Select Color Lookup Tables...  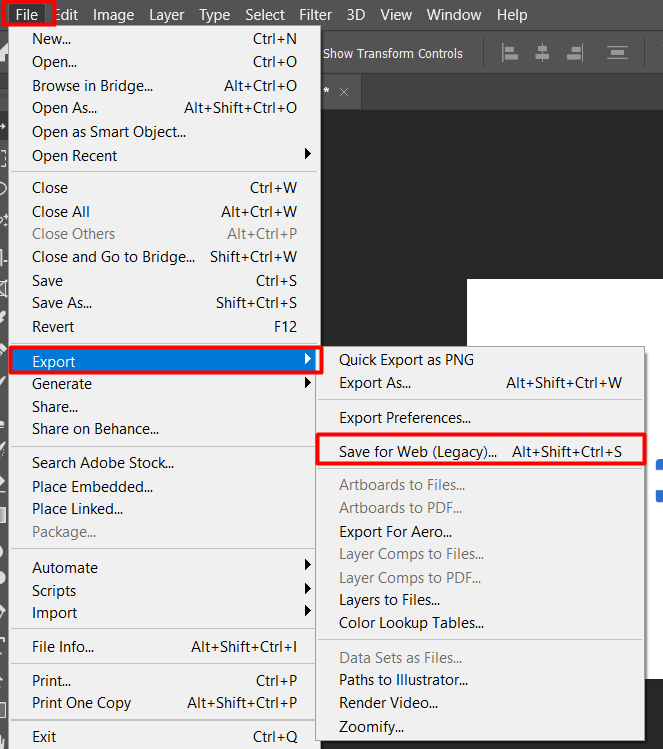pyautogui.click(x=481, y=623)
